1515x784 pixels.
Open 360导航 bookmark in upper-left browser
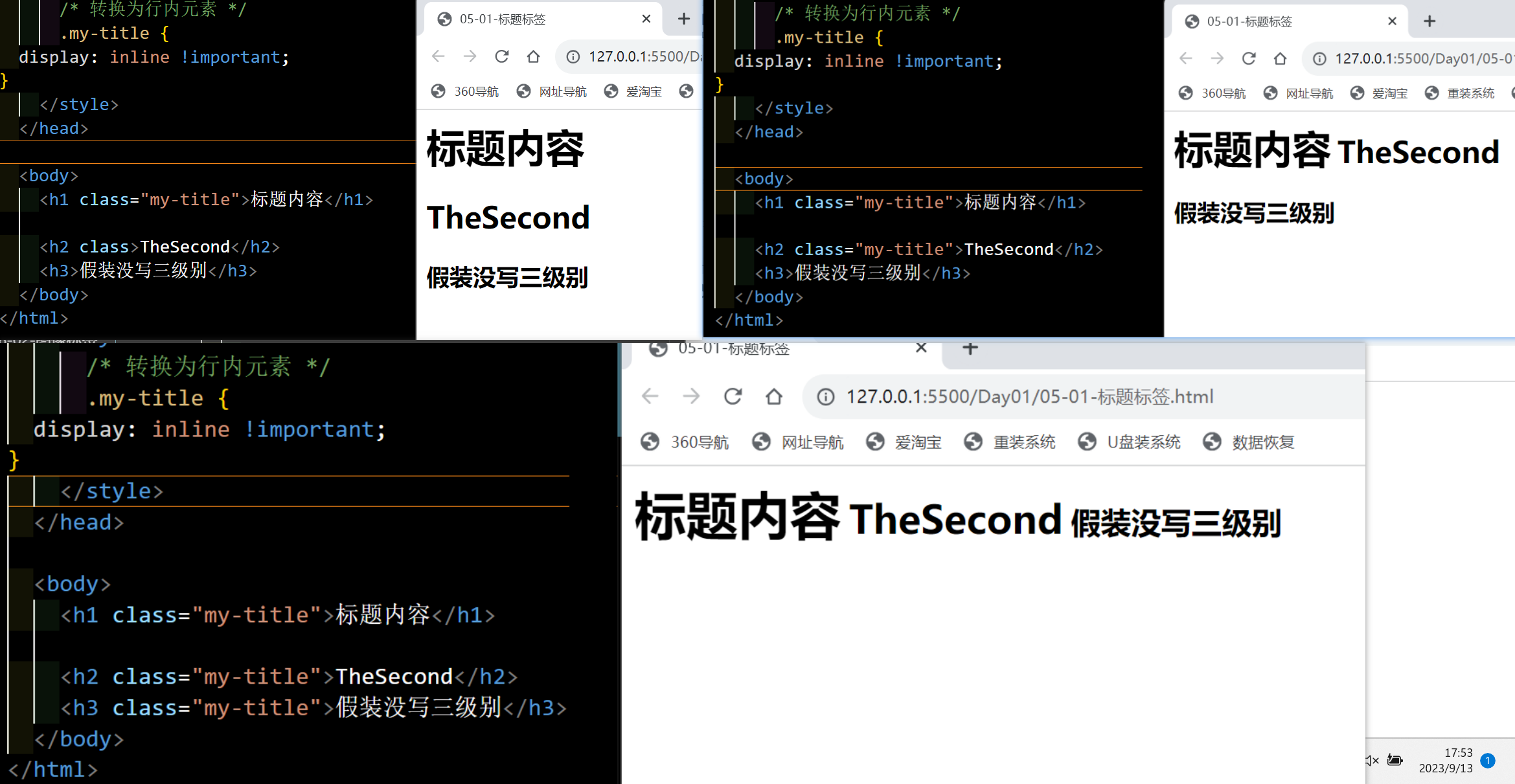[x=465, y=92]
